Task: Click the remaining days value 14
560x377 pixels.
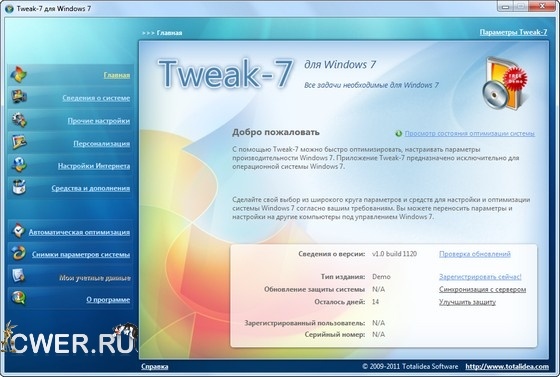Action: 375,302
